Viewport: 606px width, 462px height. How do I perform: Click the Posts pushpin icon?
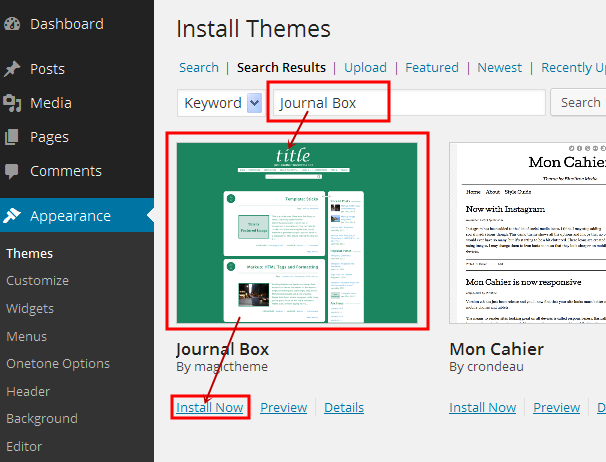pos(12,69)
